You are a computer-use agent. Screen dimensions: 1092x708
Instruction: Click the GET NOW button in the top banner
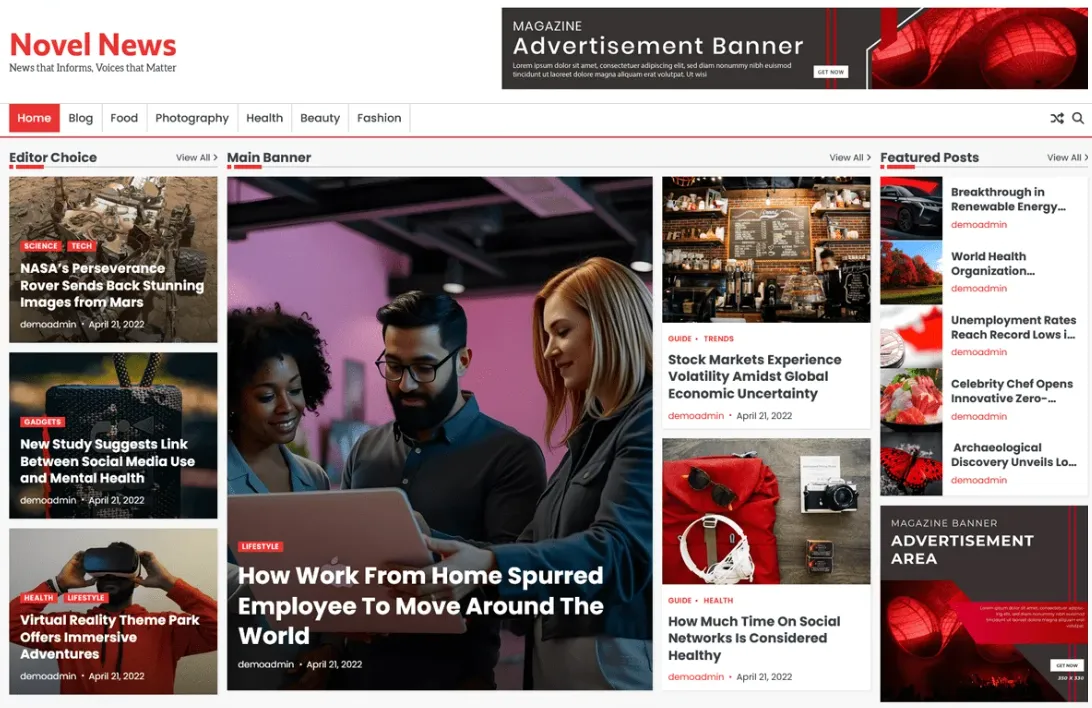pos(831,72)
